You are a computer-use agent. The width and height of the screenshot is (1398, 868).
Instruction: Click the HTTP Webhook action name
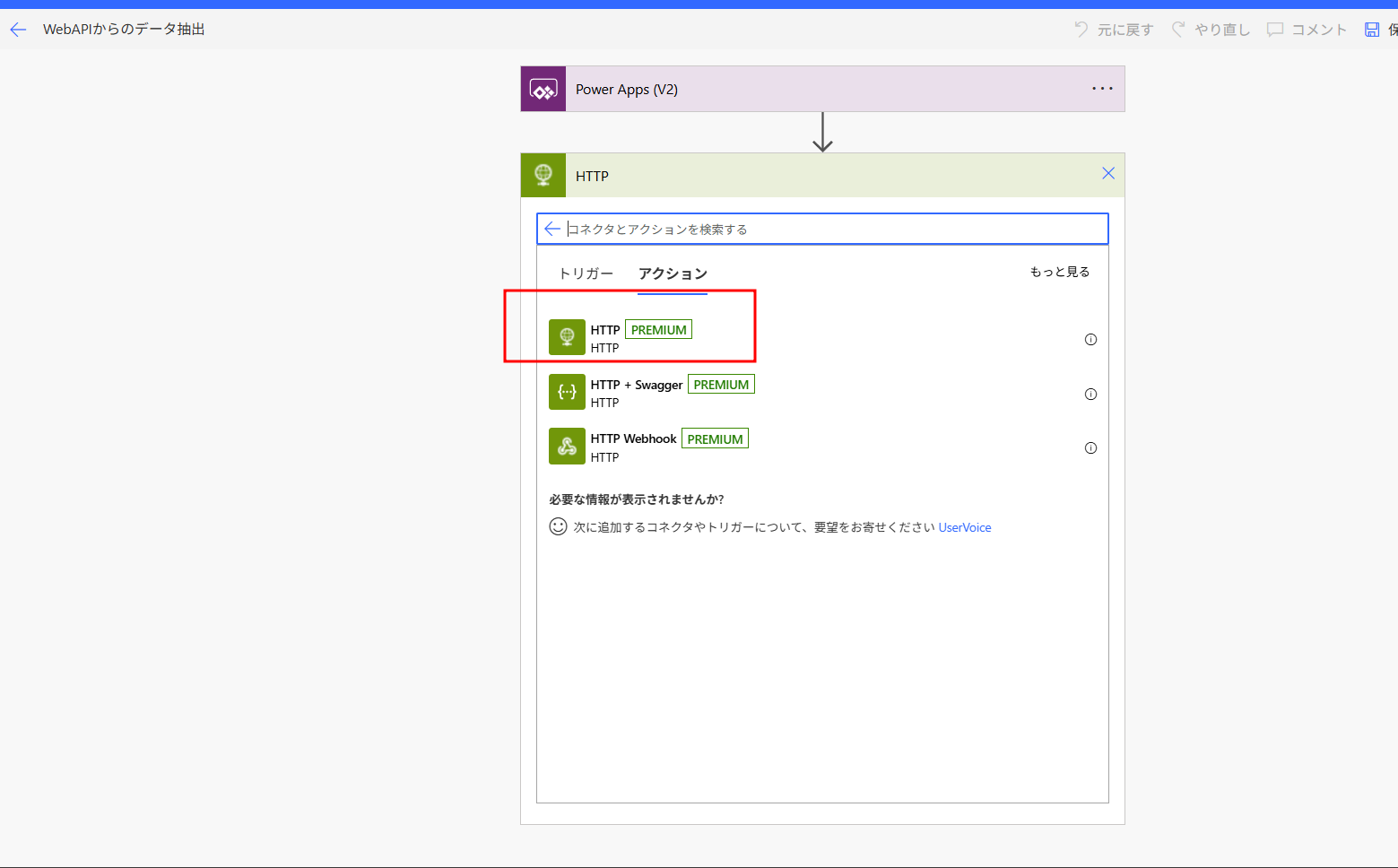(633, 438)
